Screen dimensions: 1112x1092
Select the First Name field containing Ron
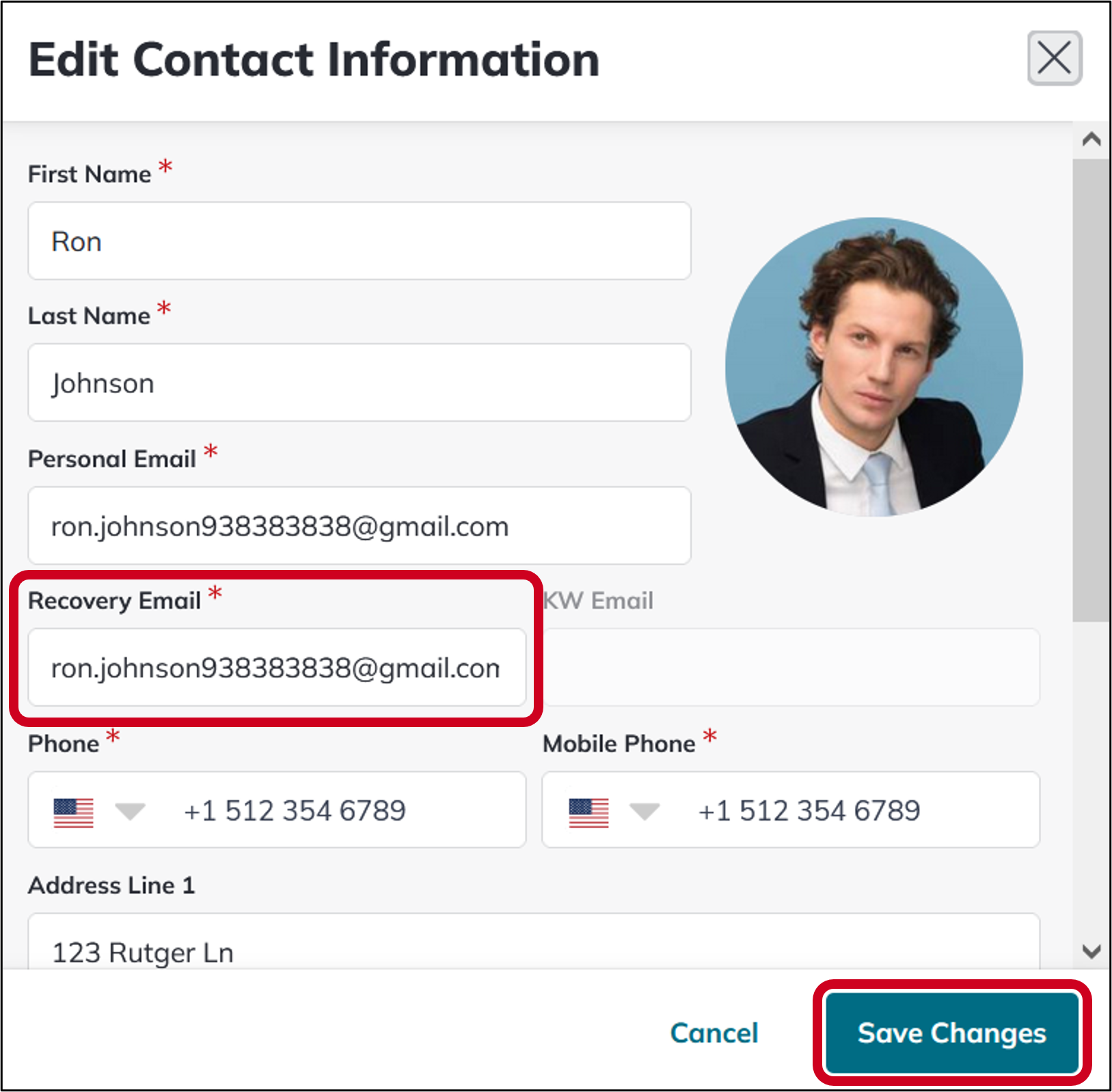[359, 241]
